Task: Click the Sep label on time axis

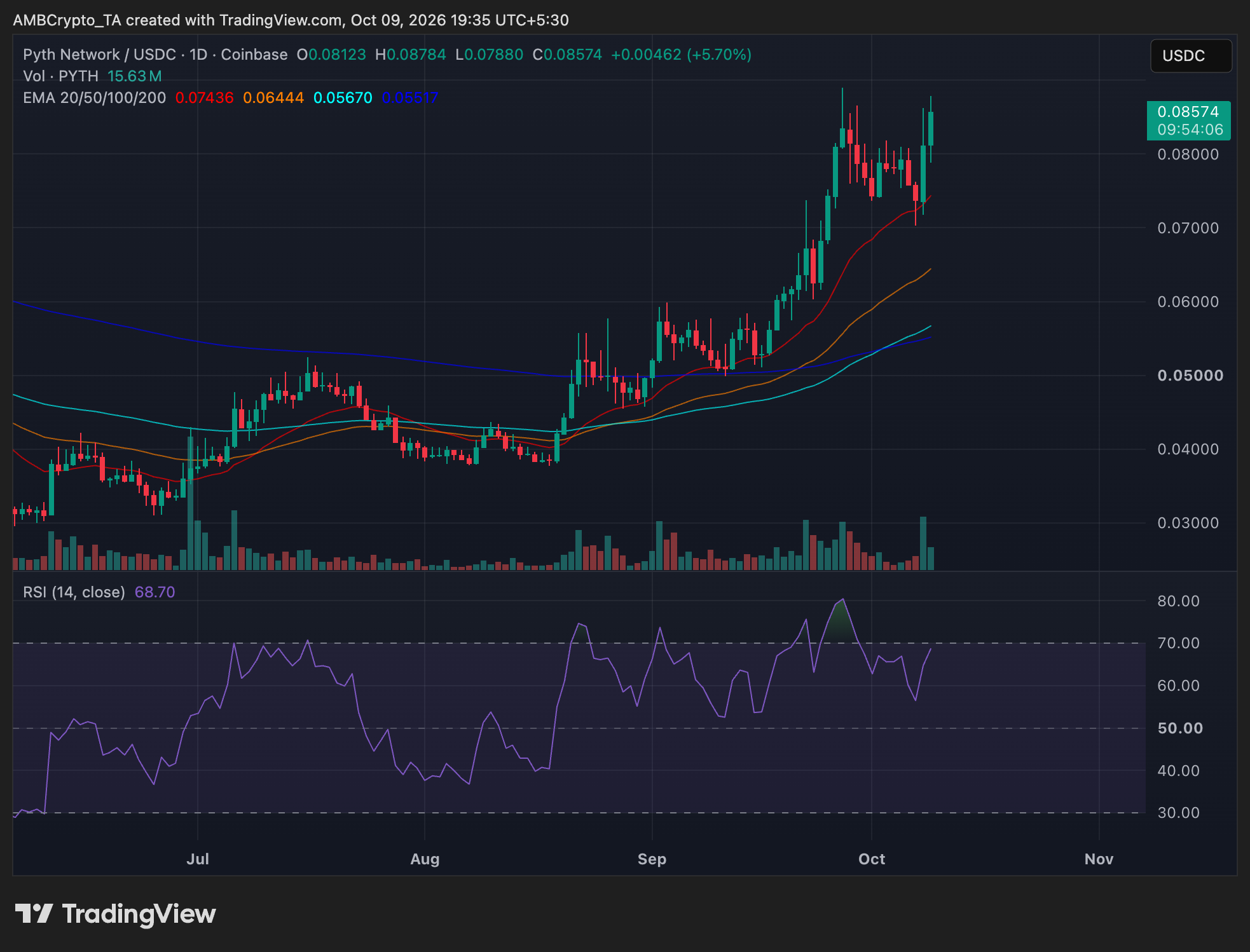Action: coord(652,859)
